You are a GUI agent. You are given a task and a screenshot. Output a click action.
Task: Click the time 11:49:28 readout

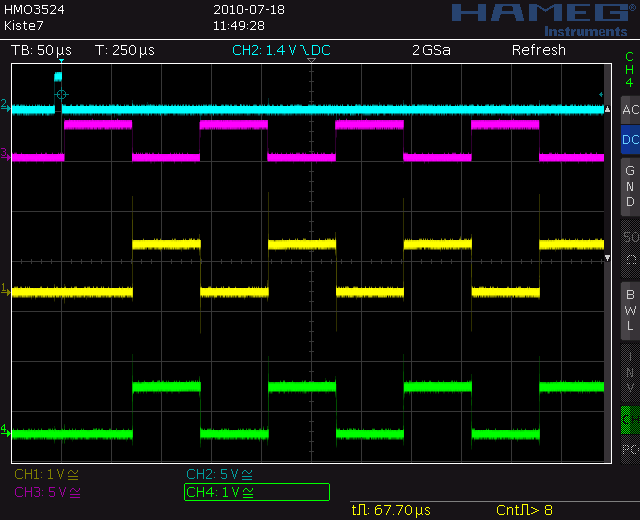coord(239,26)
